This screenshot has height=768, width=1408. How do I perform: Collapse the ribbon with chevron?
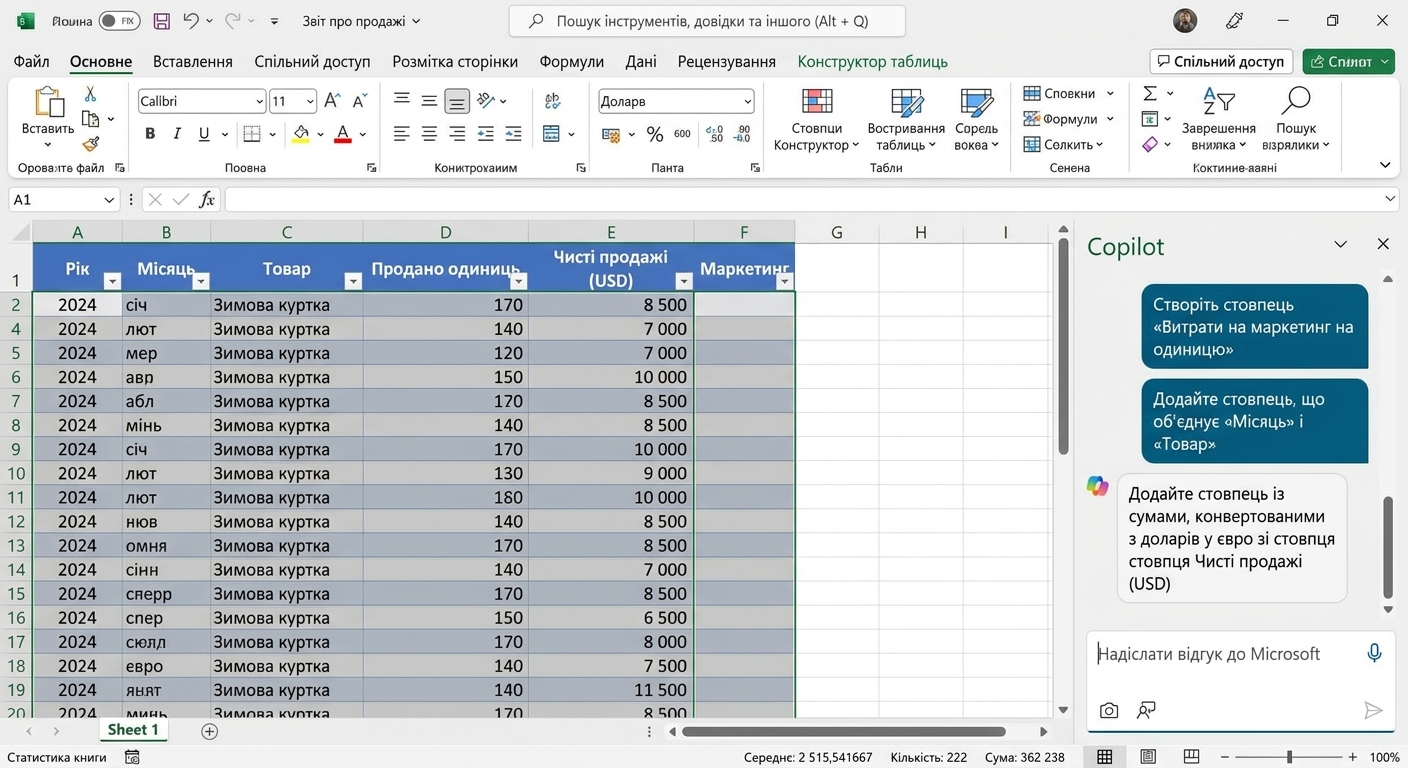coord(1385,165)
